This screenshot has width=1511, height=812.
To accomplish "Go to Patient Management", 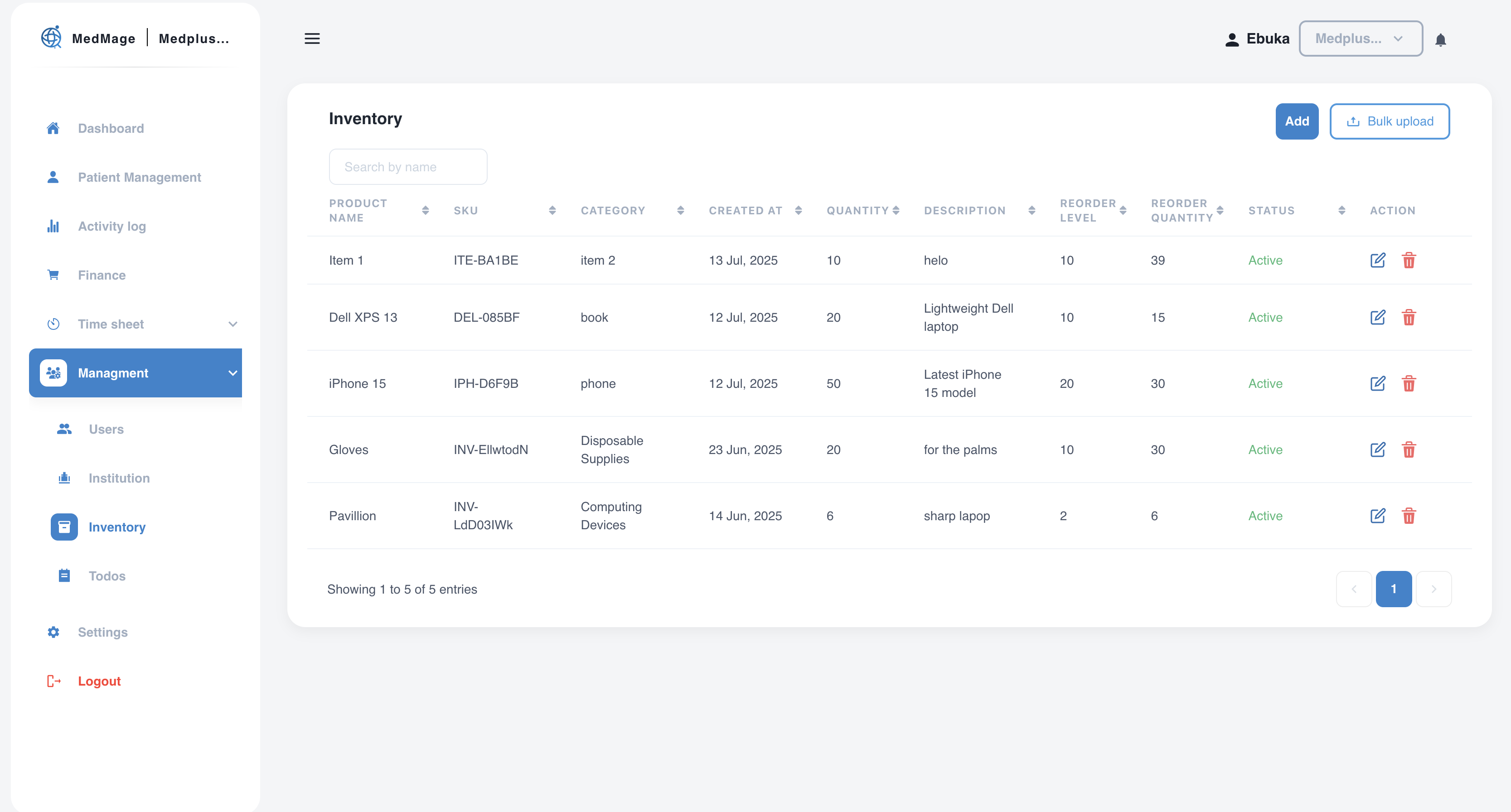I will (139, 177).
